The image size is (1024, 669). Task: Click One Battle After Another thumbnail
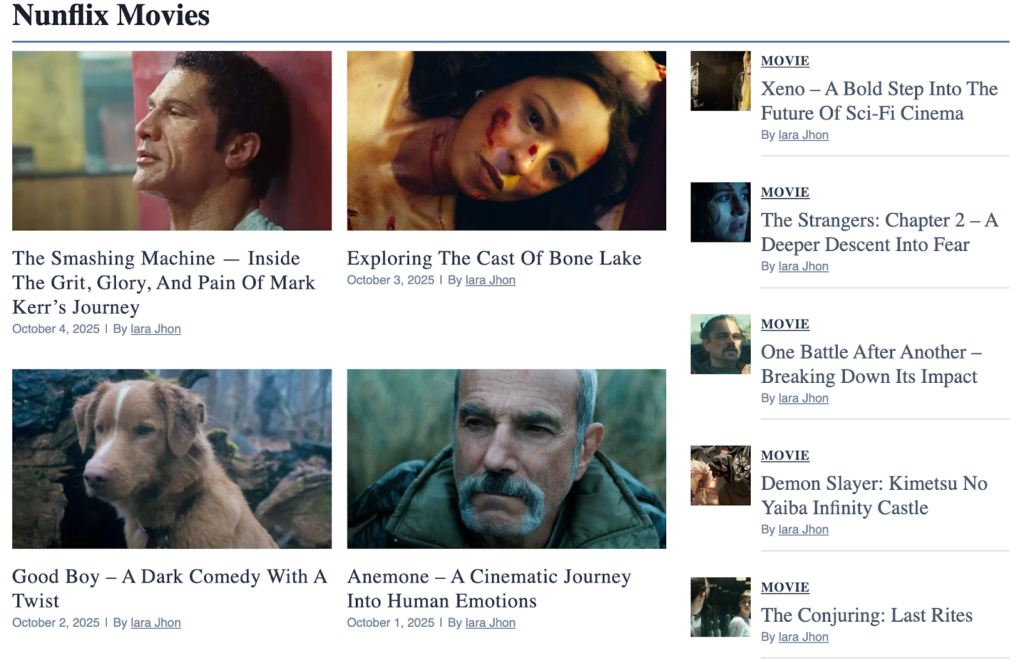click(x=720, y=344)
